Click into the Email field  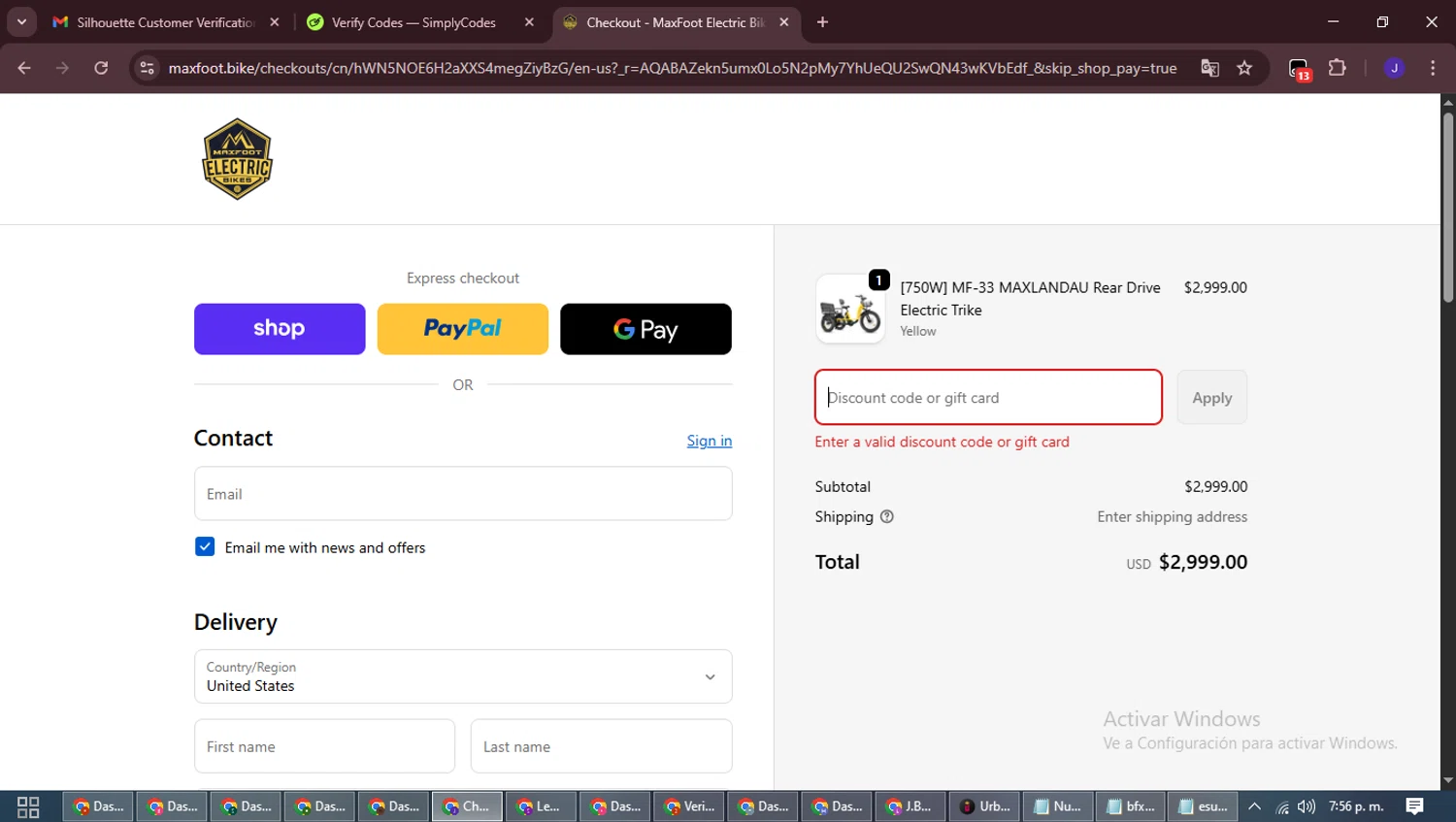[x=463, y=493]
